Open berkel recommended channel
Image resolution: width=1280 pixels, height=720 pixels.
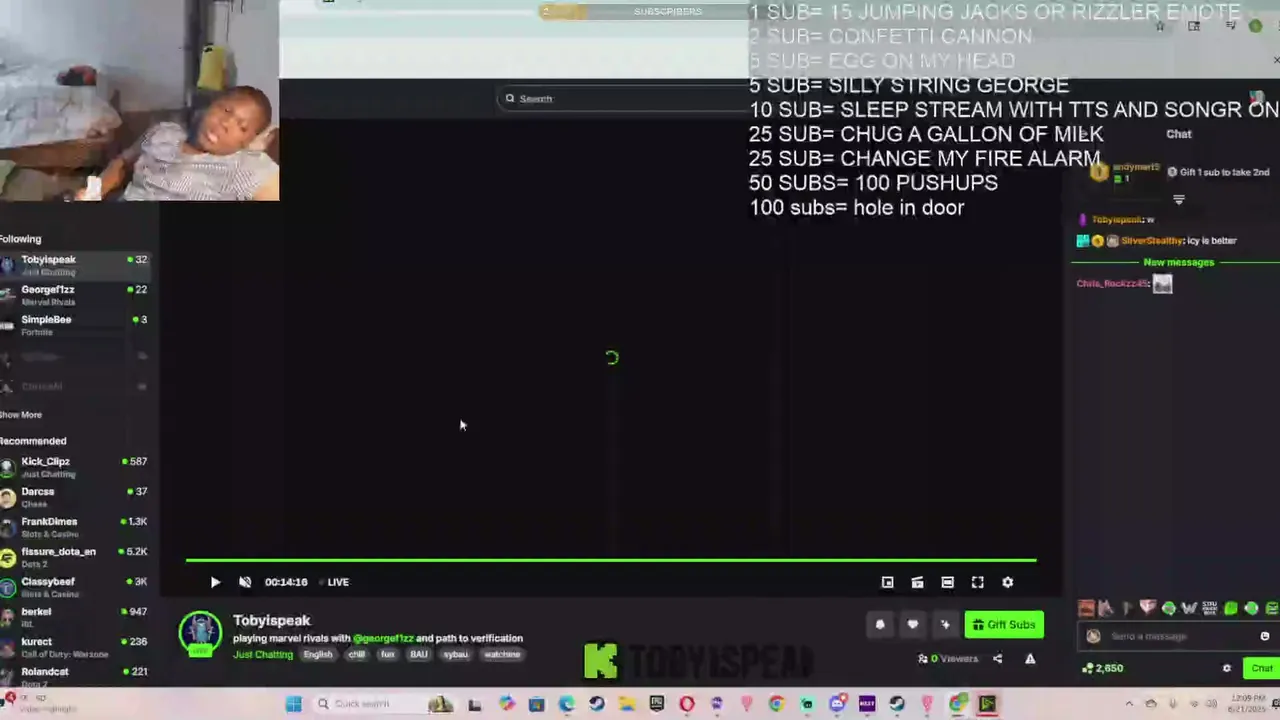75,617
